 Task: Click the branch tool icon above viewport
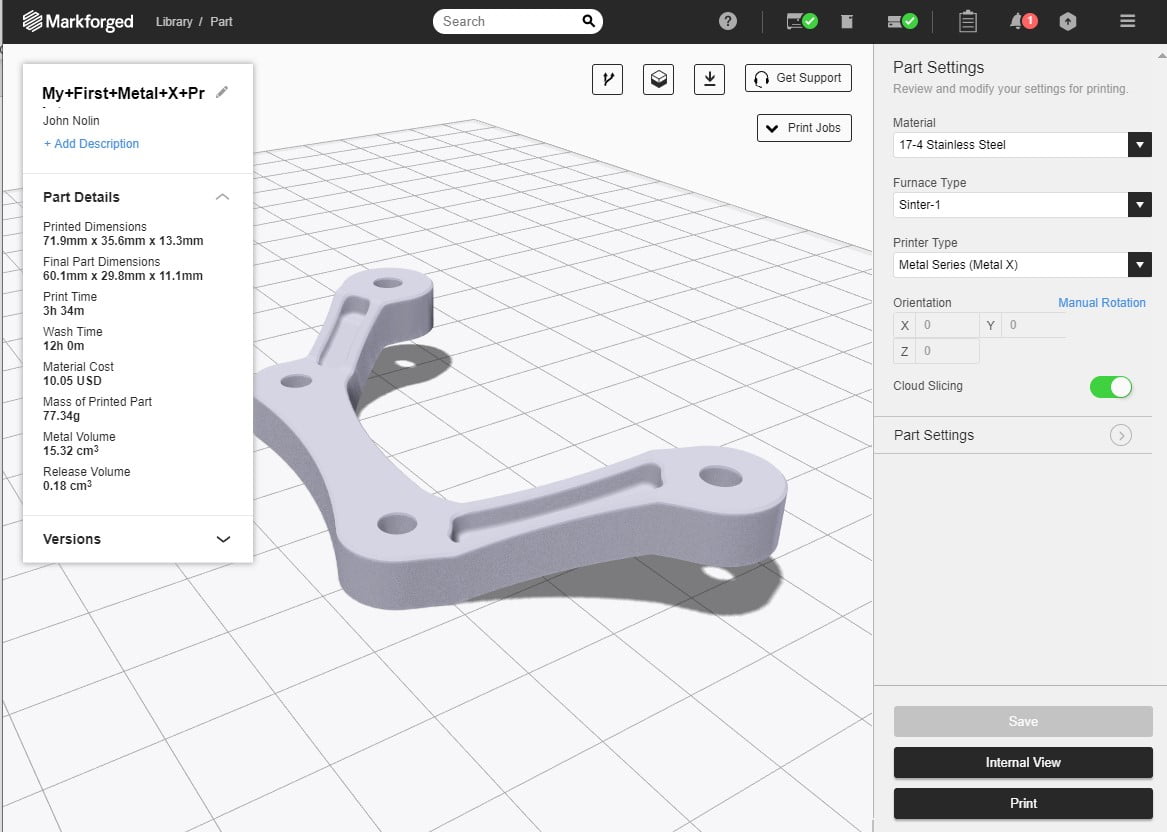click(x=607, y=79)
